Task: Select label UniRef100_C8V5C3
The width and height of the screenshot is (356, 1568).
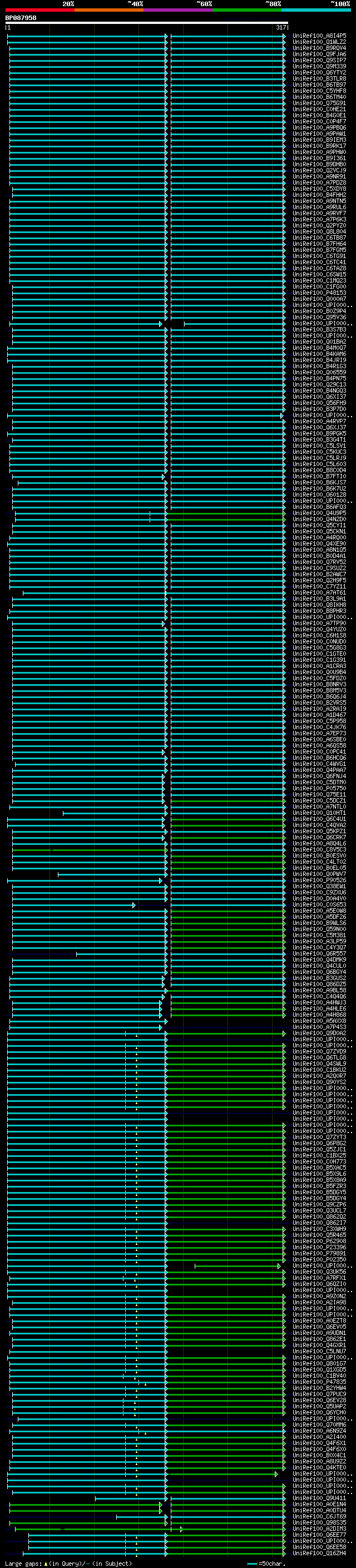Action: [319, 850]
